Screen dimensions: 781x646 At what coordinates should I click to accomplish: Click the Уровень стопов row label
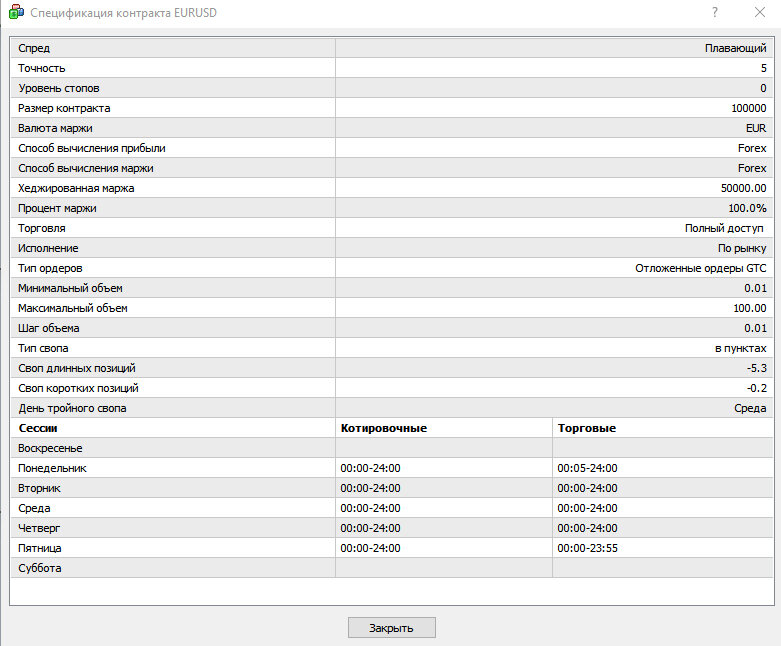(x=59, y=88)
